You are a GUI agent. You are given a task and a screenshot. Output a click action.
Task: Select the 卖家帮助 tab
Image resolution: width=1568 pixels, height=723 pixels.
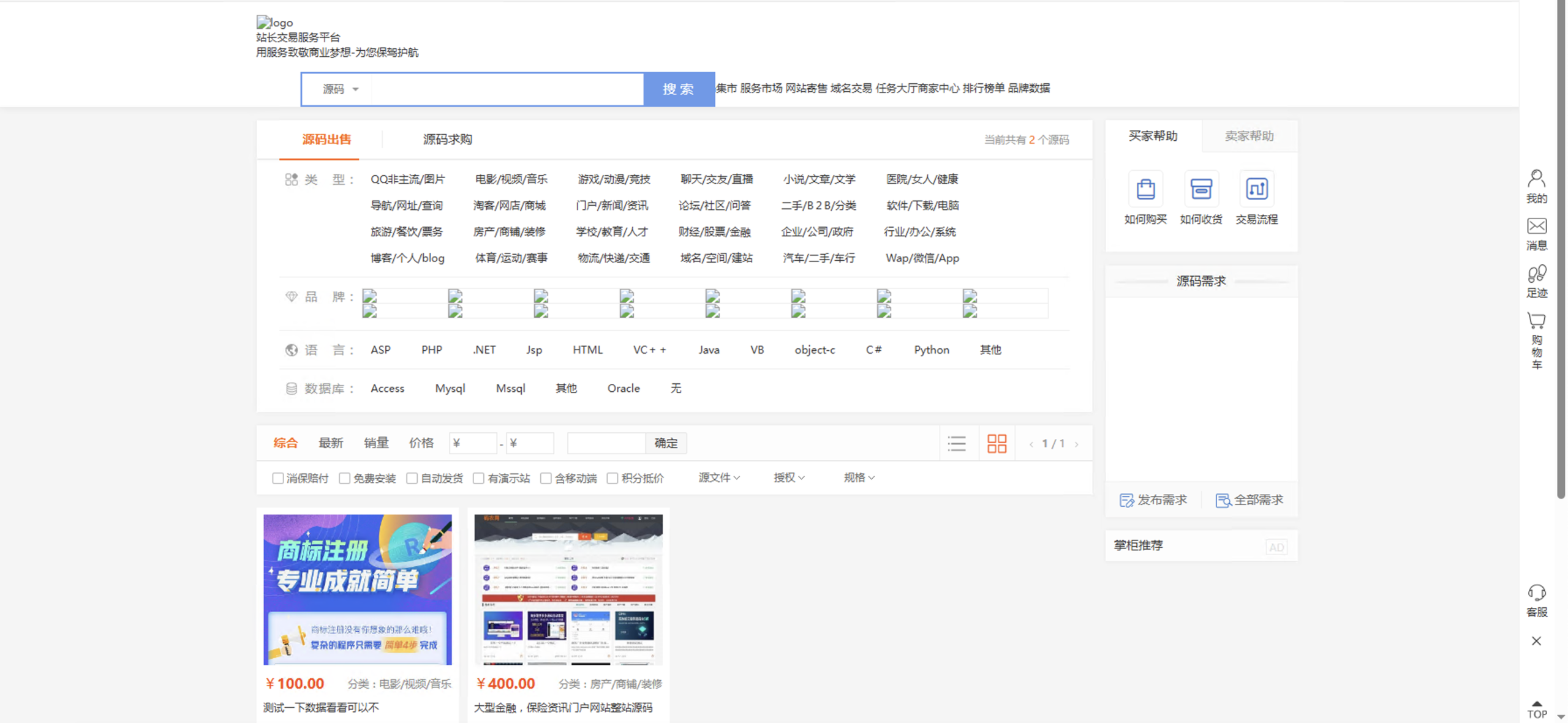[x=1249, y=136]
